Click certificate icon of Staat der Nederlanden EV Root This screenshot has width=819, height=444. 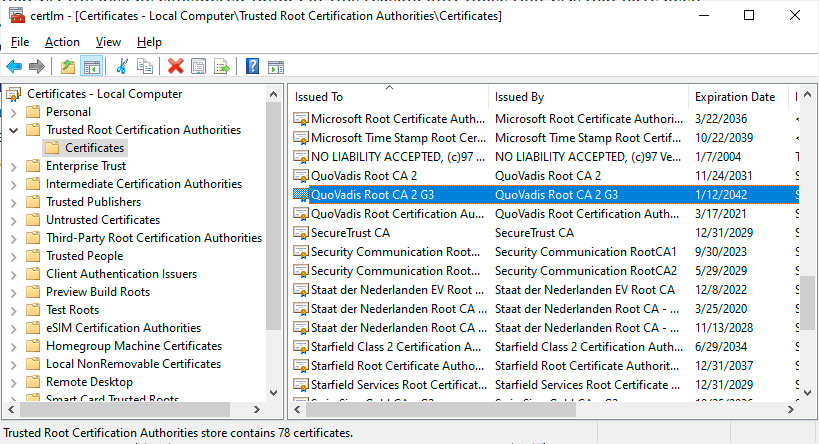click(301, 290)
